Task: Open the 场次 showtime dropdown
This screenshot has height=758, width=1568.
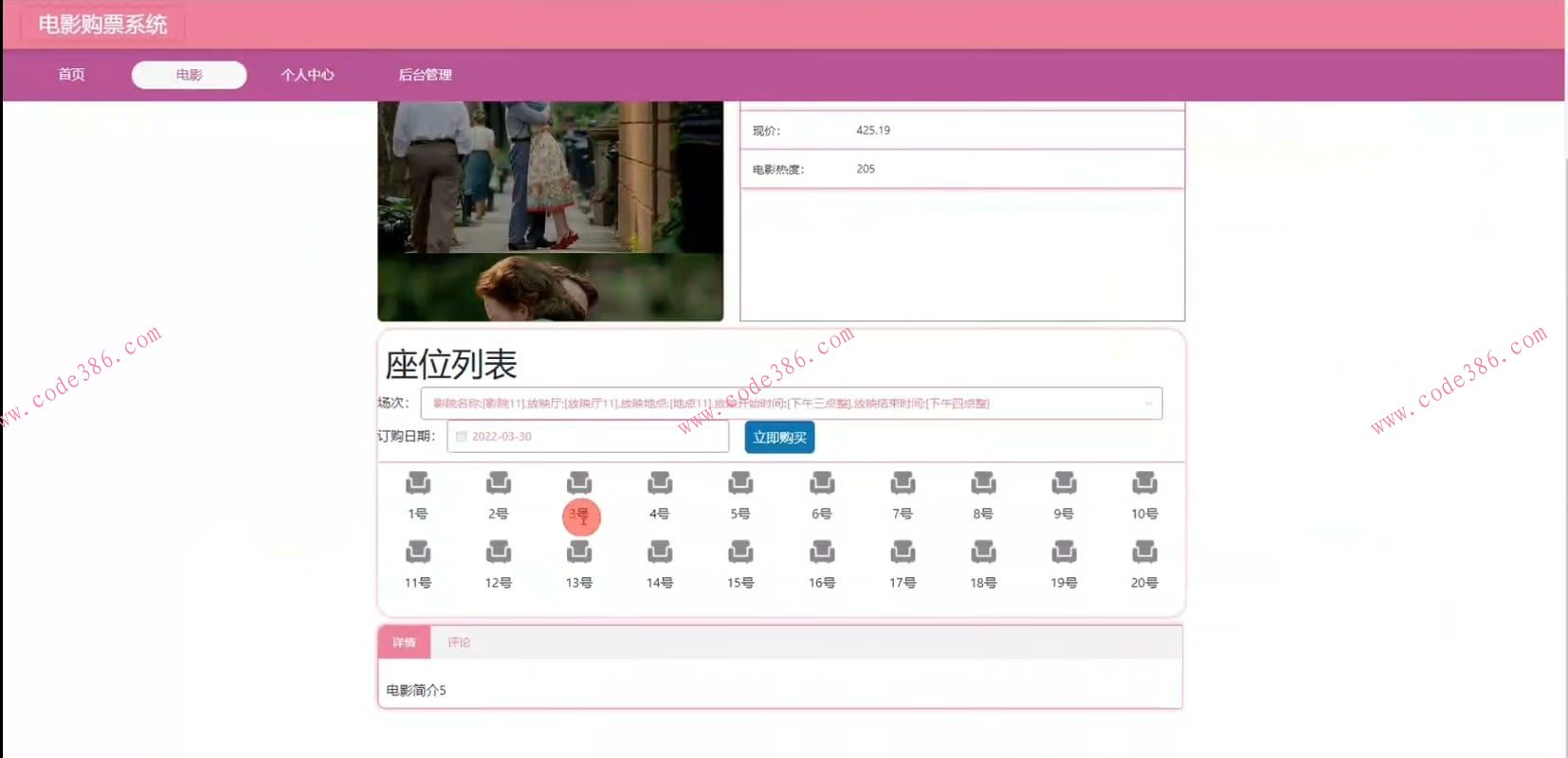Action: pos(792,404)
